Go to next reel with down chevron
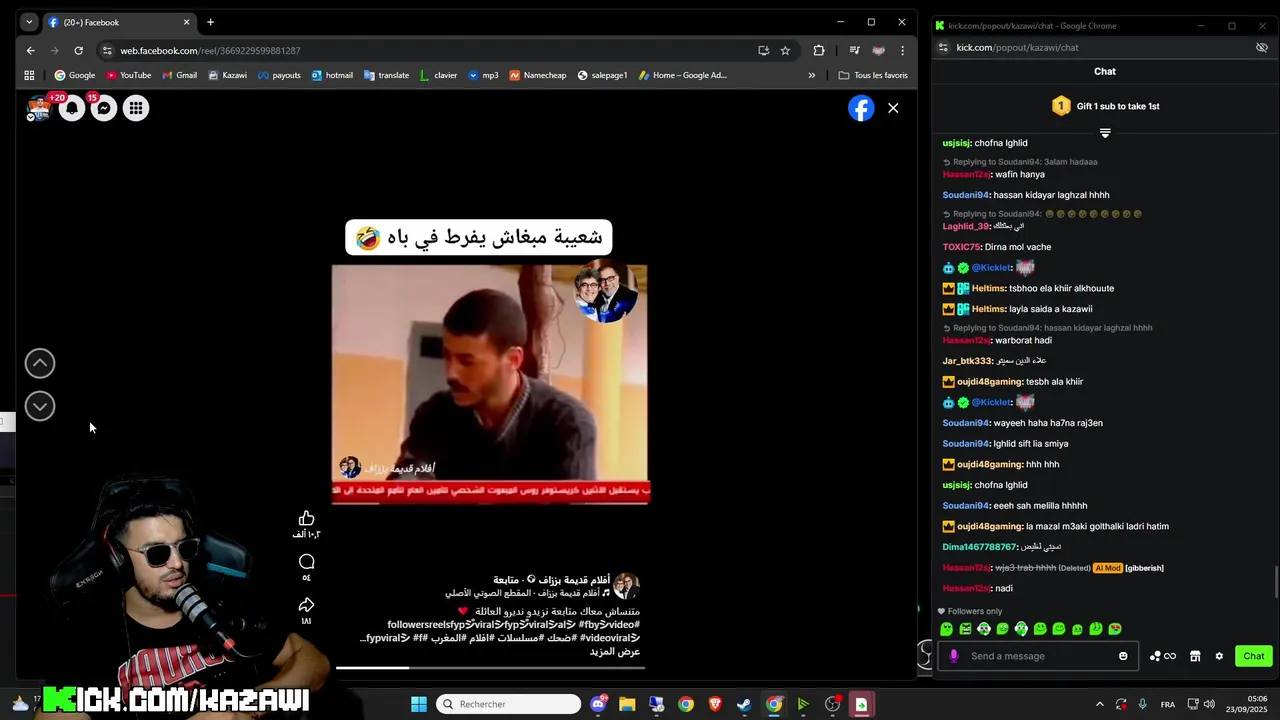This screenshot has width=1280, height=720. (40, 406)
